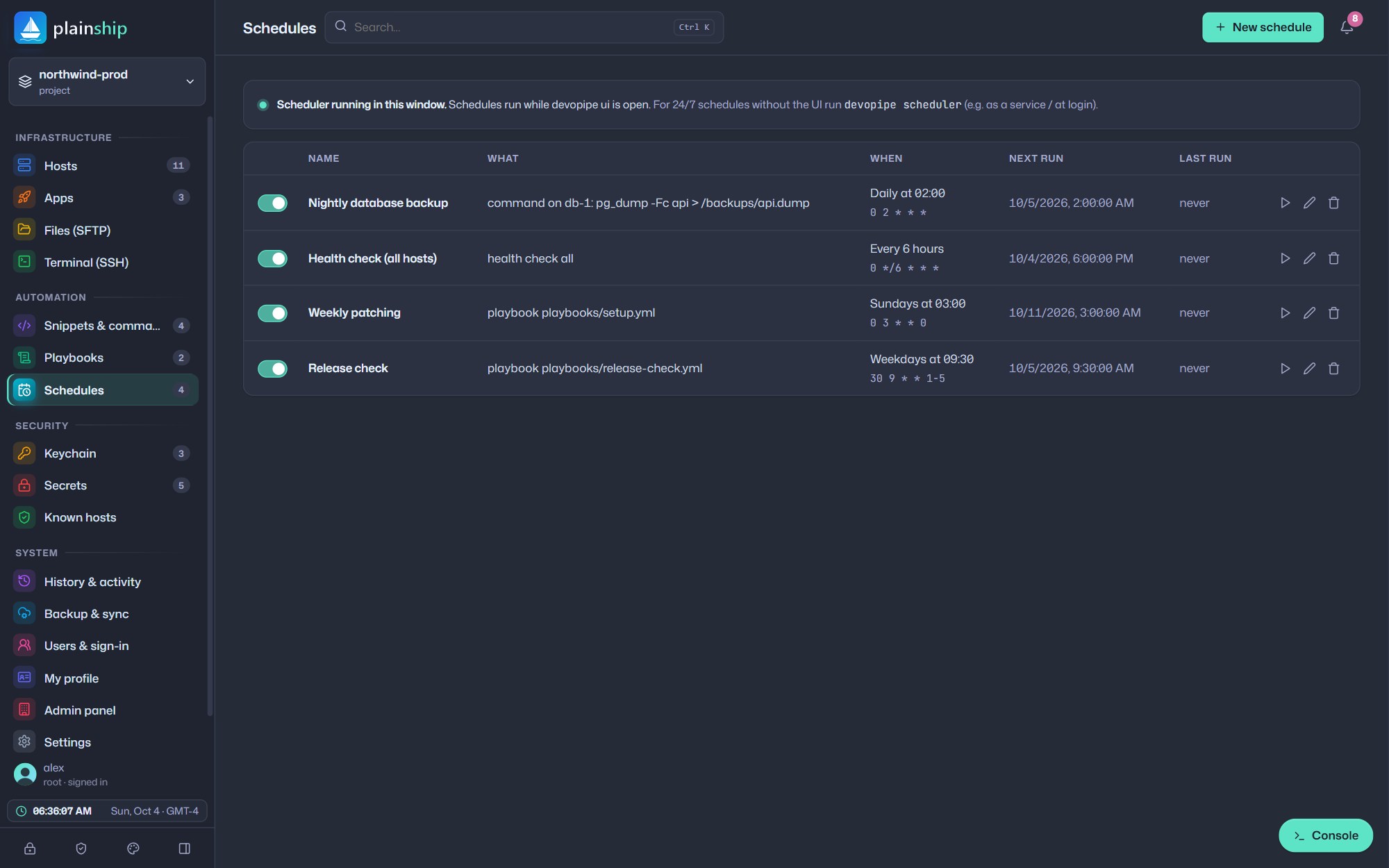This screenshot has width=1389, height=868.
Task: Open the Admin panel
Action: tap(103, 710)
